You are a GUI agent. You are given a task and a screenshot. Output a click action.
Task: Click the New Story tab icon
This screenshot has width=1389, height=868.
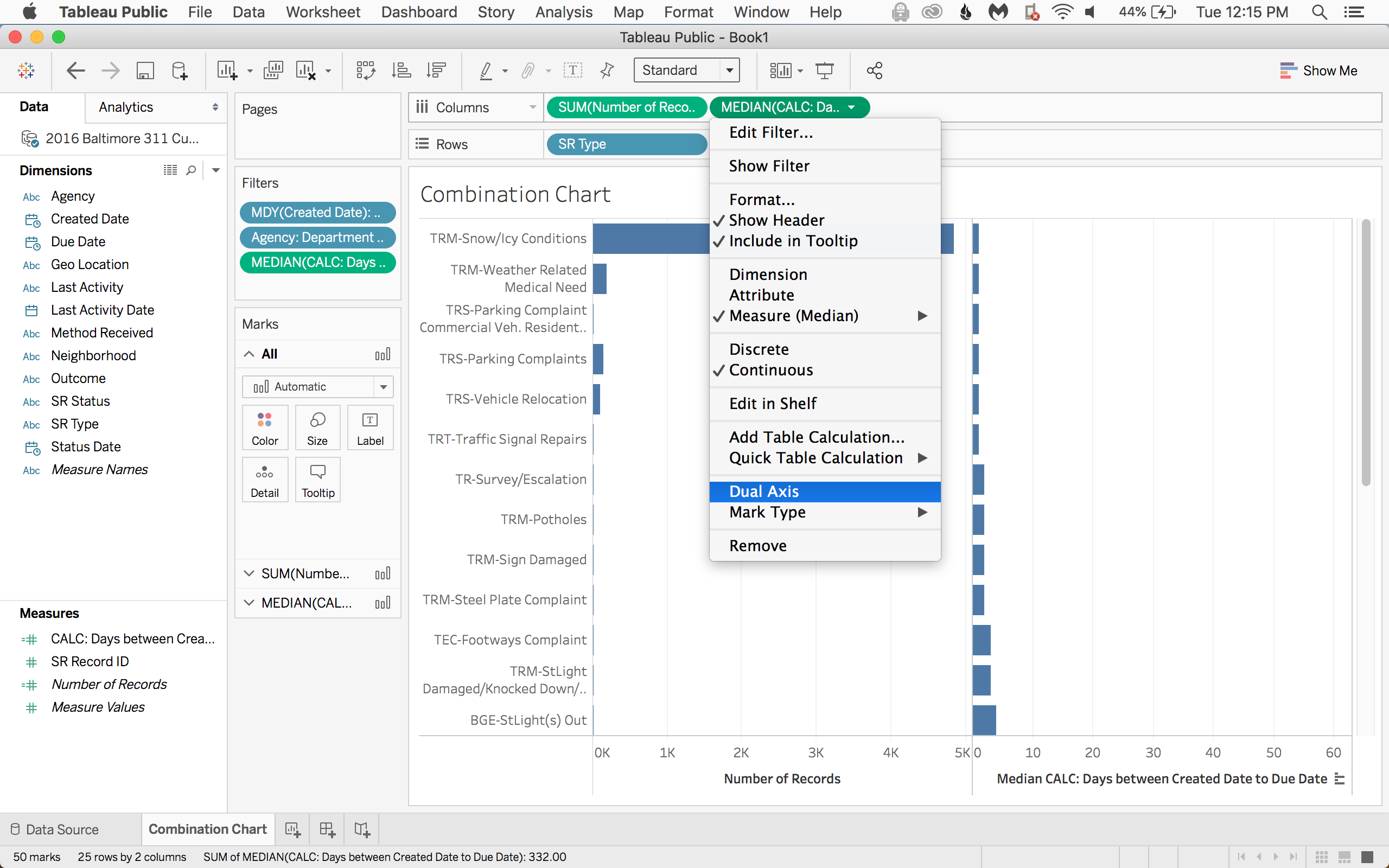[361, 829]
